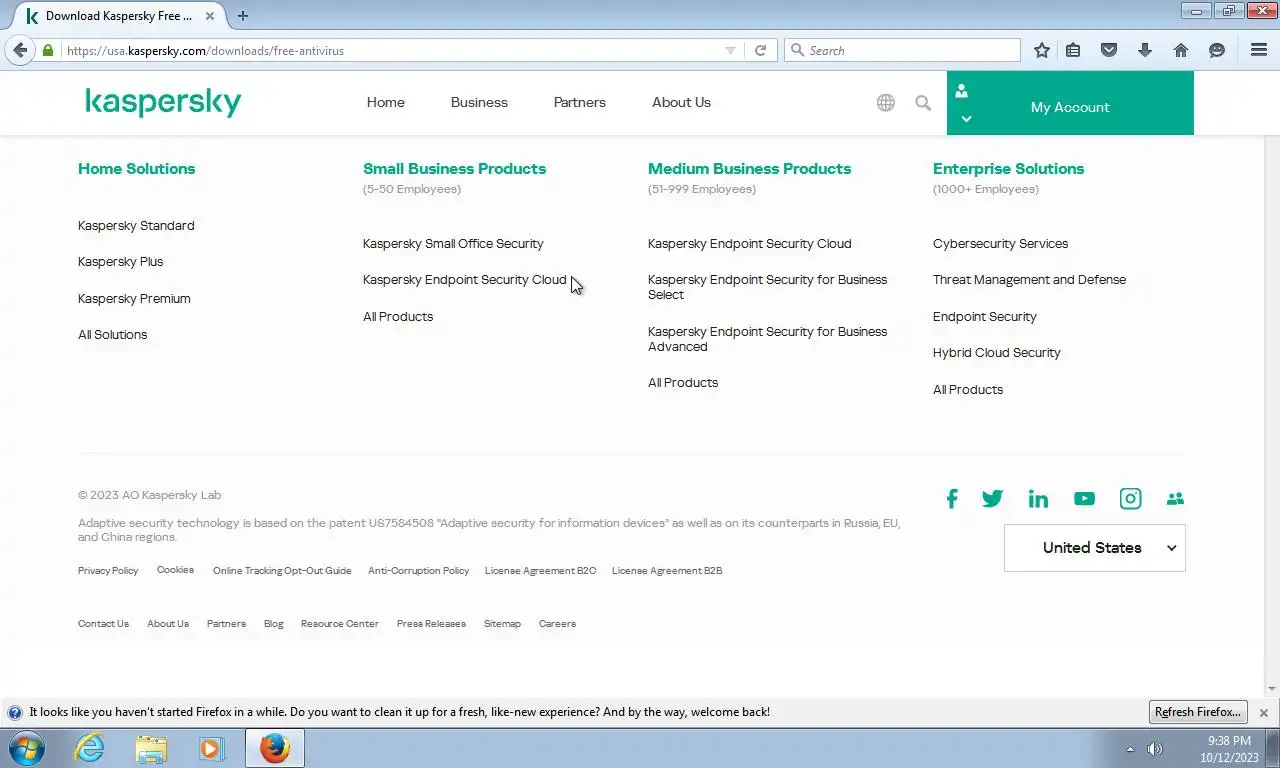Open the globe region selector icon
The height and width of the screenshot is (768, 1280).
pyautogui.click(x=886, y=103)
